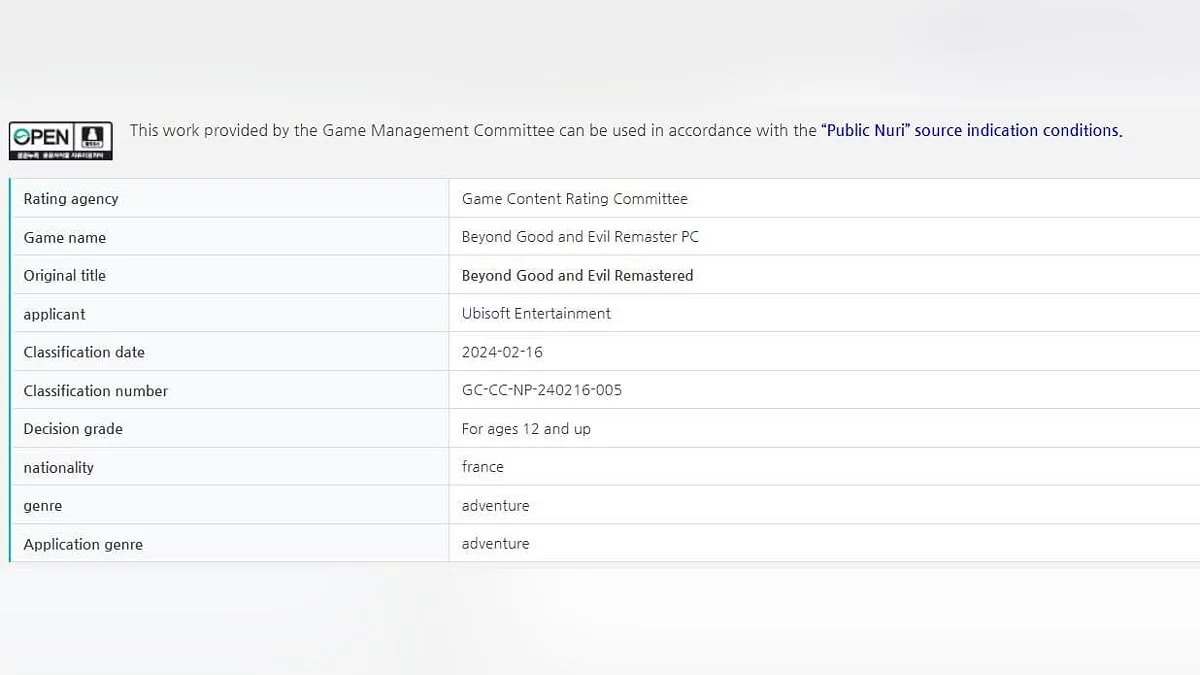Click the OPEN Public Nuri license badge
Image resolution: width=1200 pixels, height=675 pixels.
(61, 140)
